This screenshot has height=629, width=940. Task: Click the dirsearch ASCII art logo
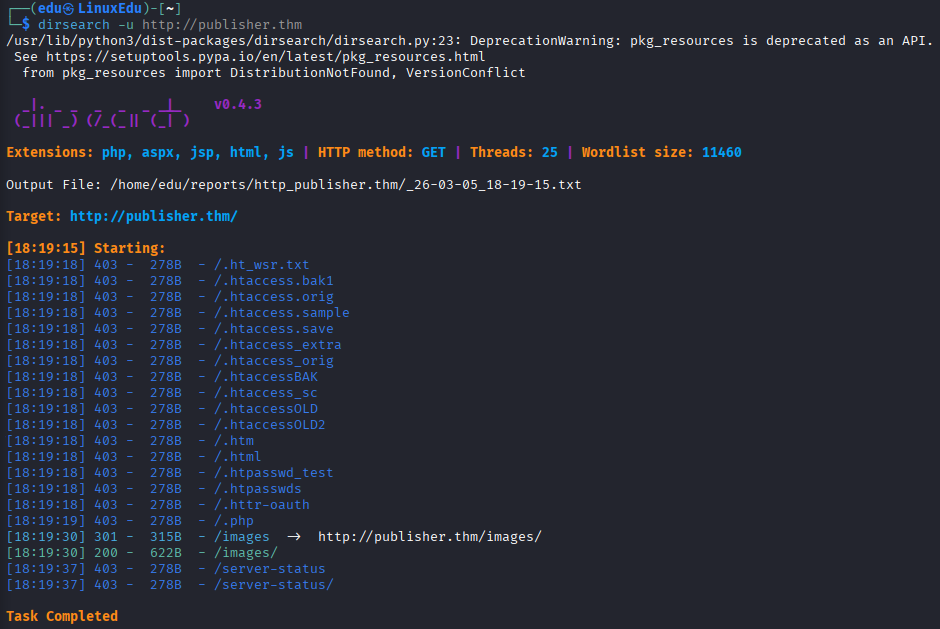tap(102, 113)
